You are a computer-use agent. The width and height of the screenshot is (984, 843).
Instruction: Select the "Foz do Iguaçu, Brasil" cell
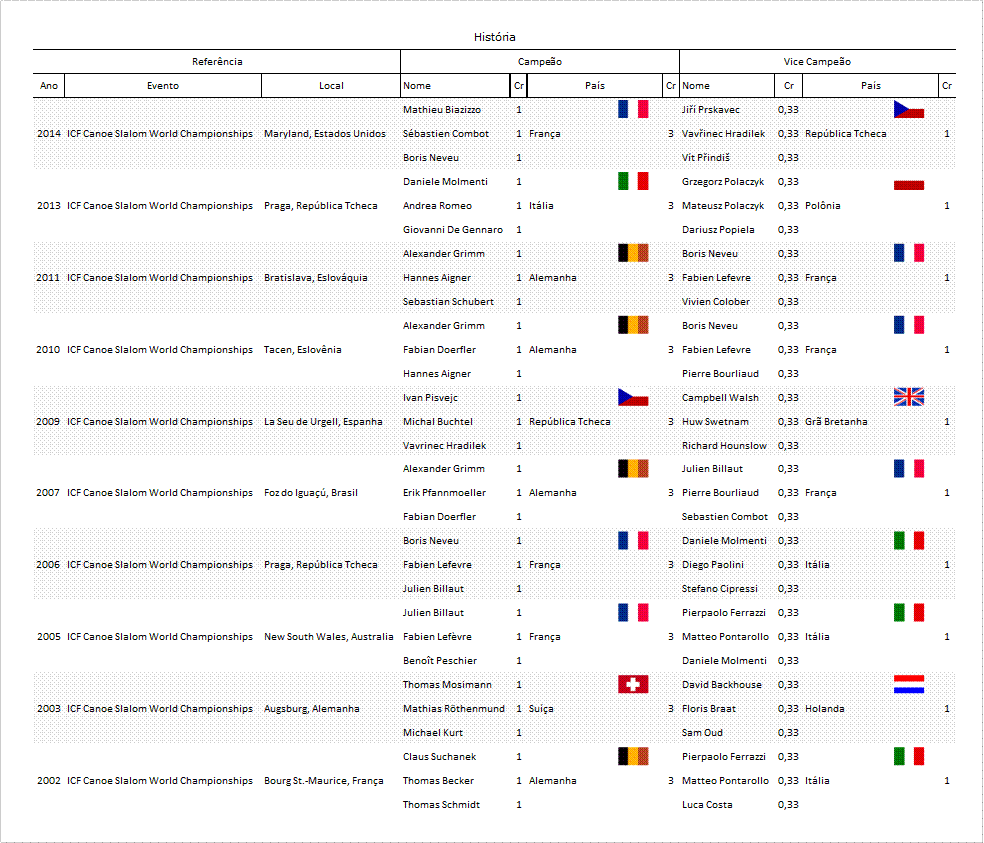[x=311, y=493]
